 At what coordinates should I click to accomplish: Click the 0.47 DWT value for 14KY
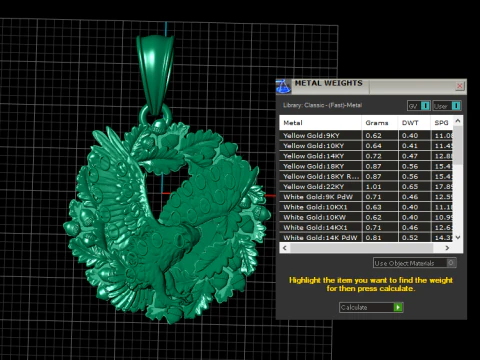(x=410, y=156)
